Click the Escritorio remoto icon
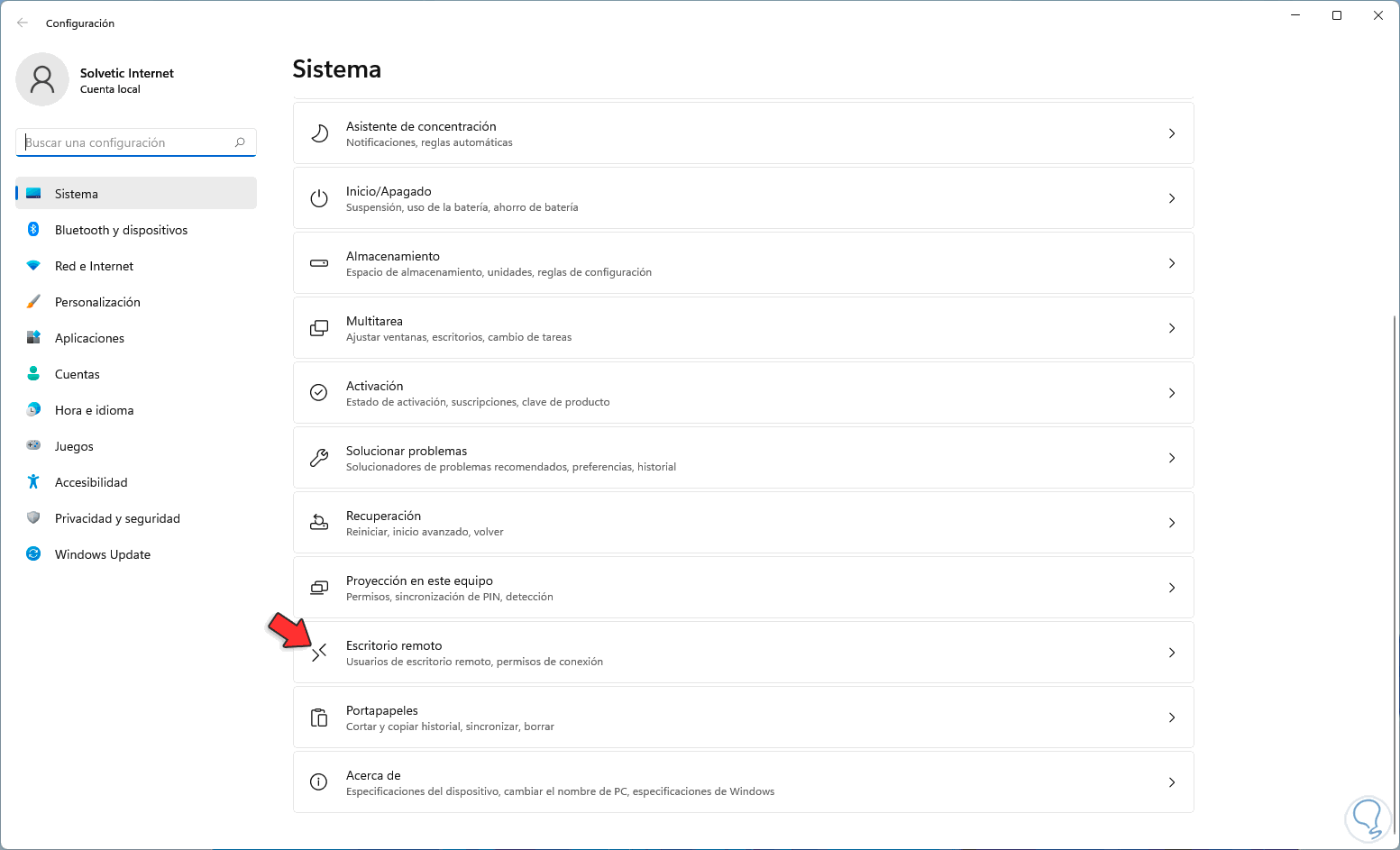The image size is (1400, 850). [x=319, y=653]
